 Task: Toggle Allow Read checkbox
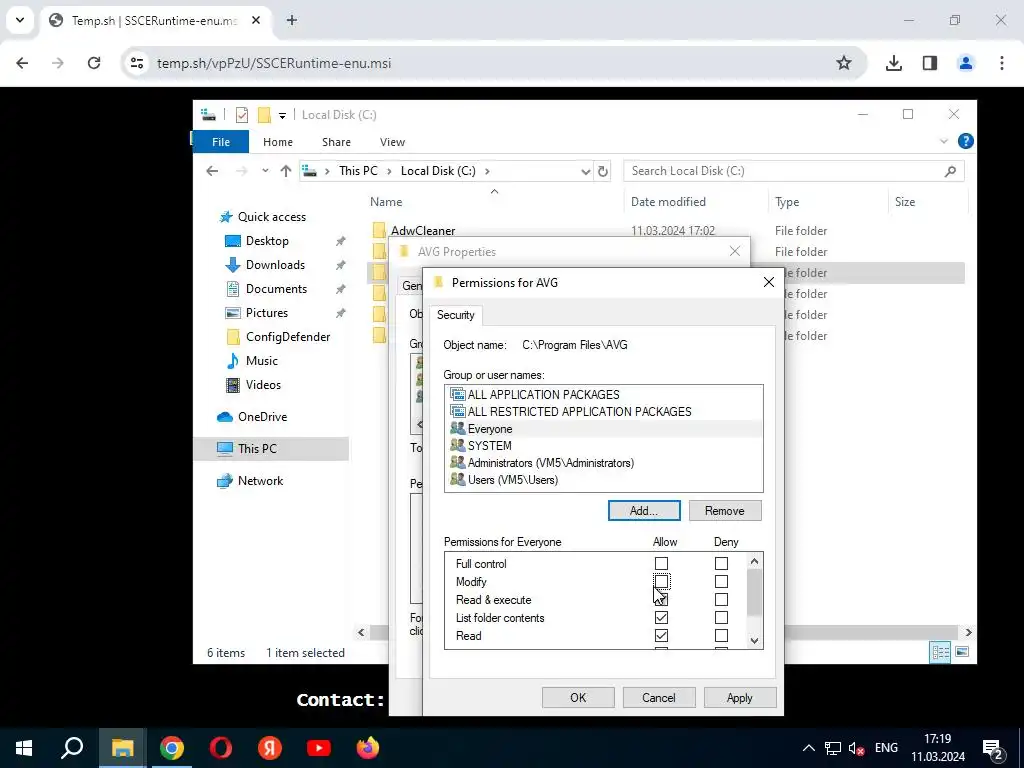pos(661,635)
